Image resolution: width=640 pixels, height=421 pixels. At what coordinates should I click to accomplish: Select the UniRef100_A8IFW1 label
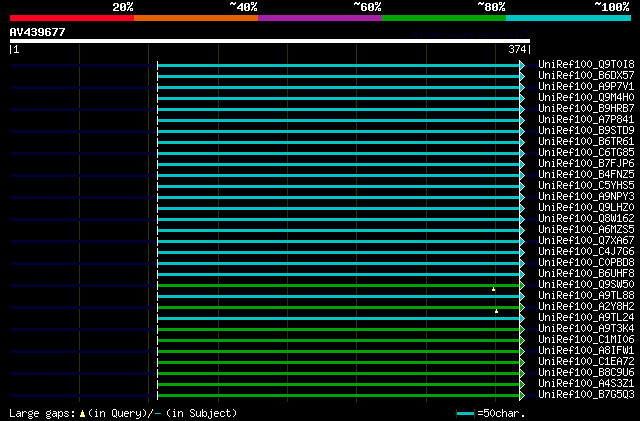click(586, 350)
